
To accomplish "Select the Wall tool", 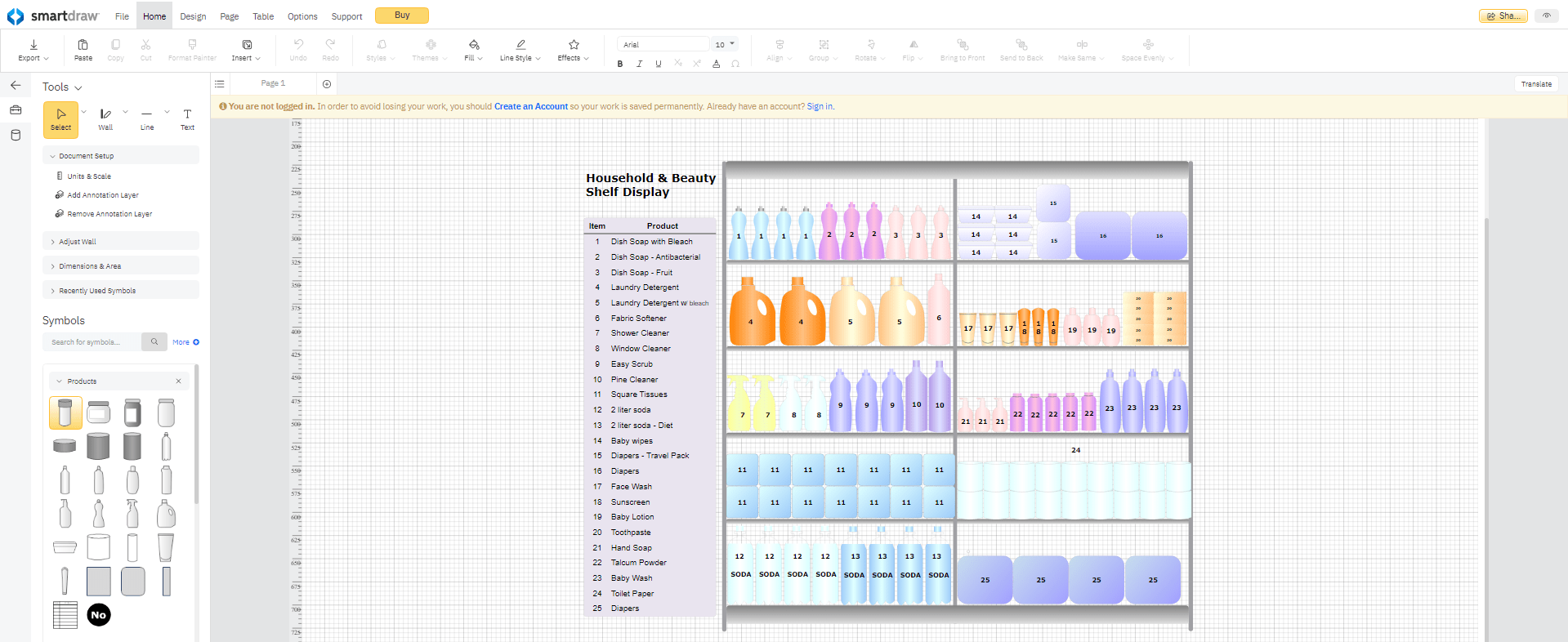I will coord(105,119).
